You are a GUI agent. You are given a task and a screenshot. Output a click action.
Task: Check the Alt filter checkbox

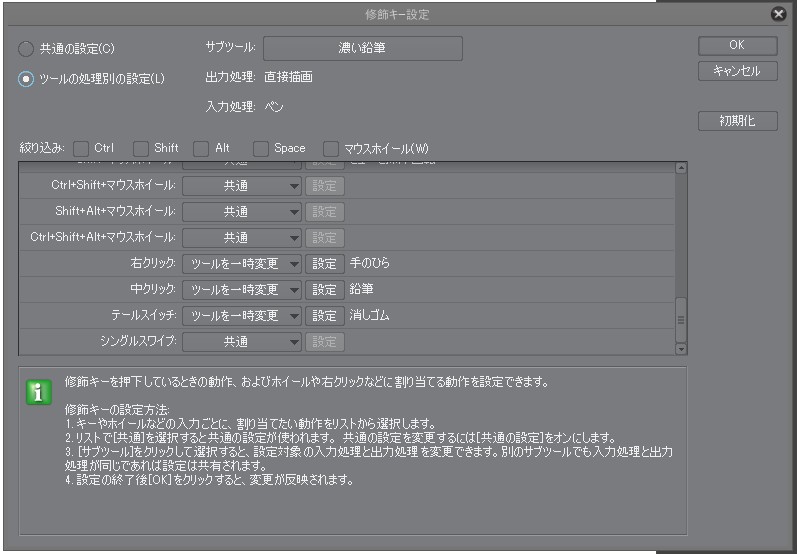pos(202,148)
